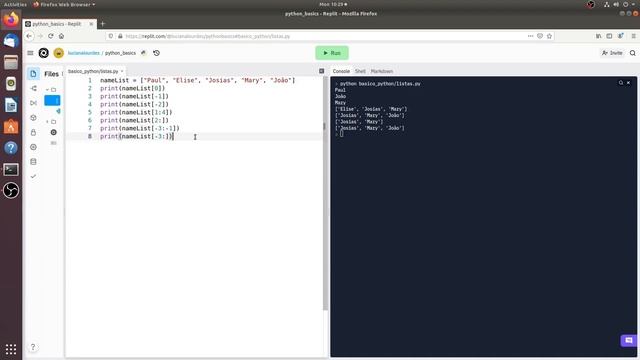Search within the console output
640x360 pixels.
pyautogui.click(x=621, y=83)
